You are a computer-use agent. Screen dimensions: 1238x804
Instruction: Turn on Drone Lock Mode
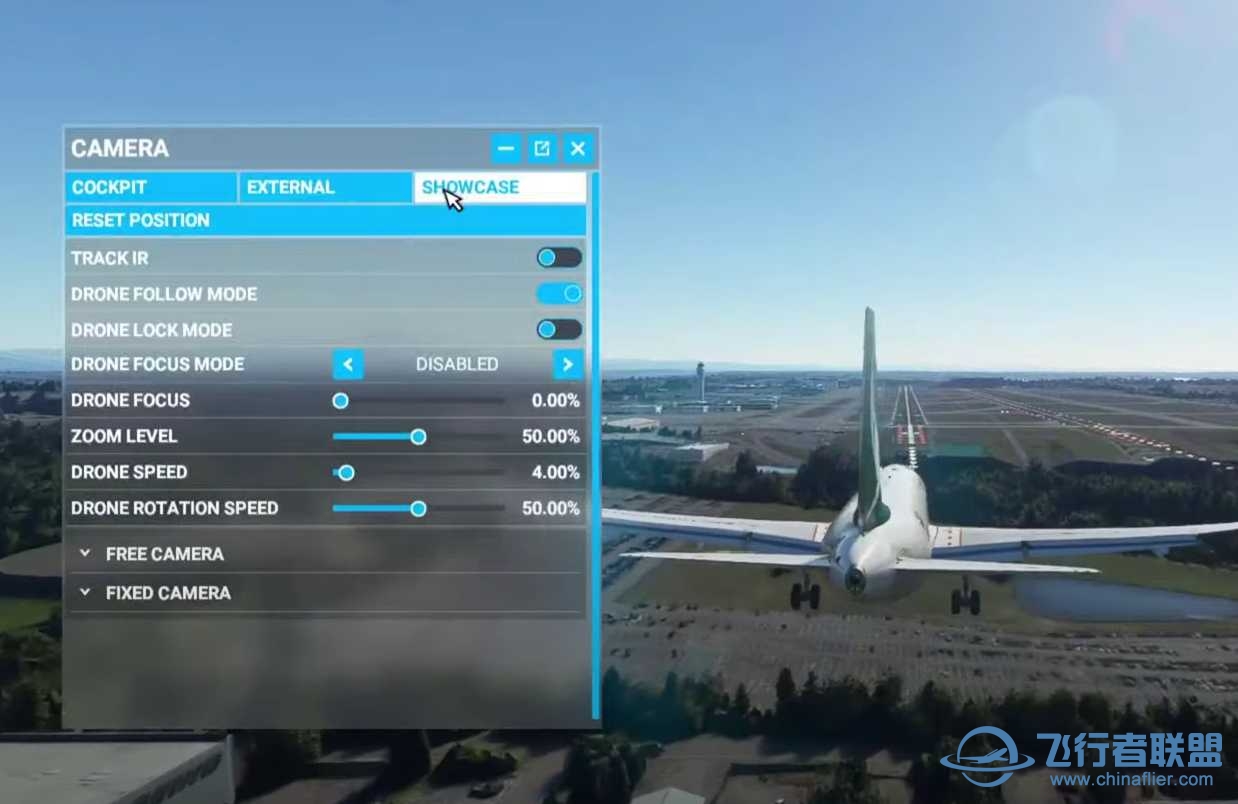pyautogui.click(x=559, y=330)
